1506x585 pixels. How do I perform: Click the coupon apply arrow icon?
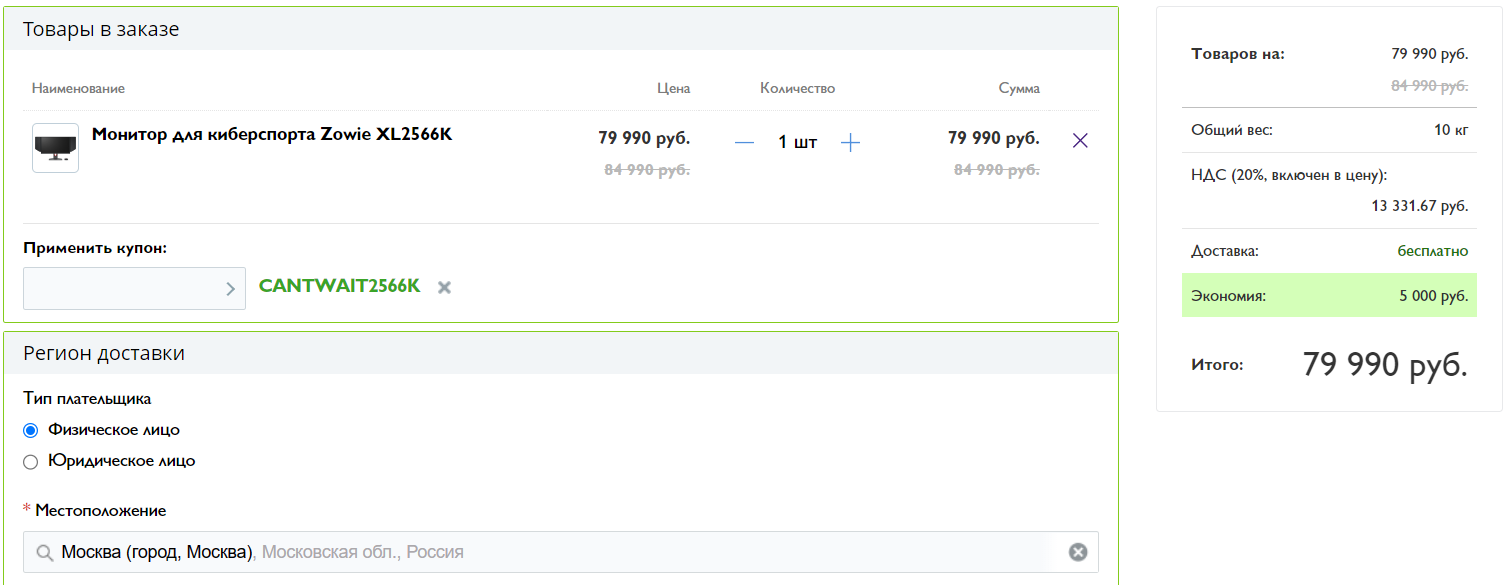pos(230,289)
